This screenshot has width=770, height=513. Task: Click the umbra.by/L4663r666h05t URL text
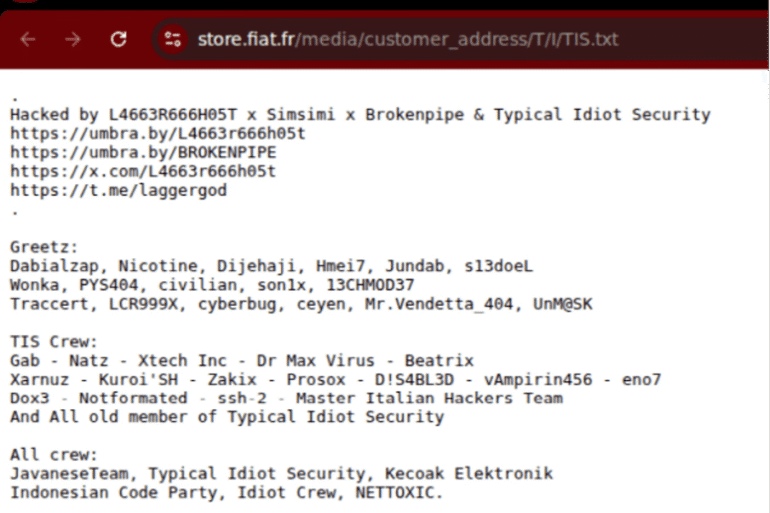point(157,133)
